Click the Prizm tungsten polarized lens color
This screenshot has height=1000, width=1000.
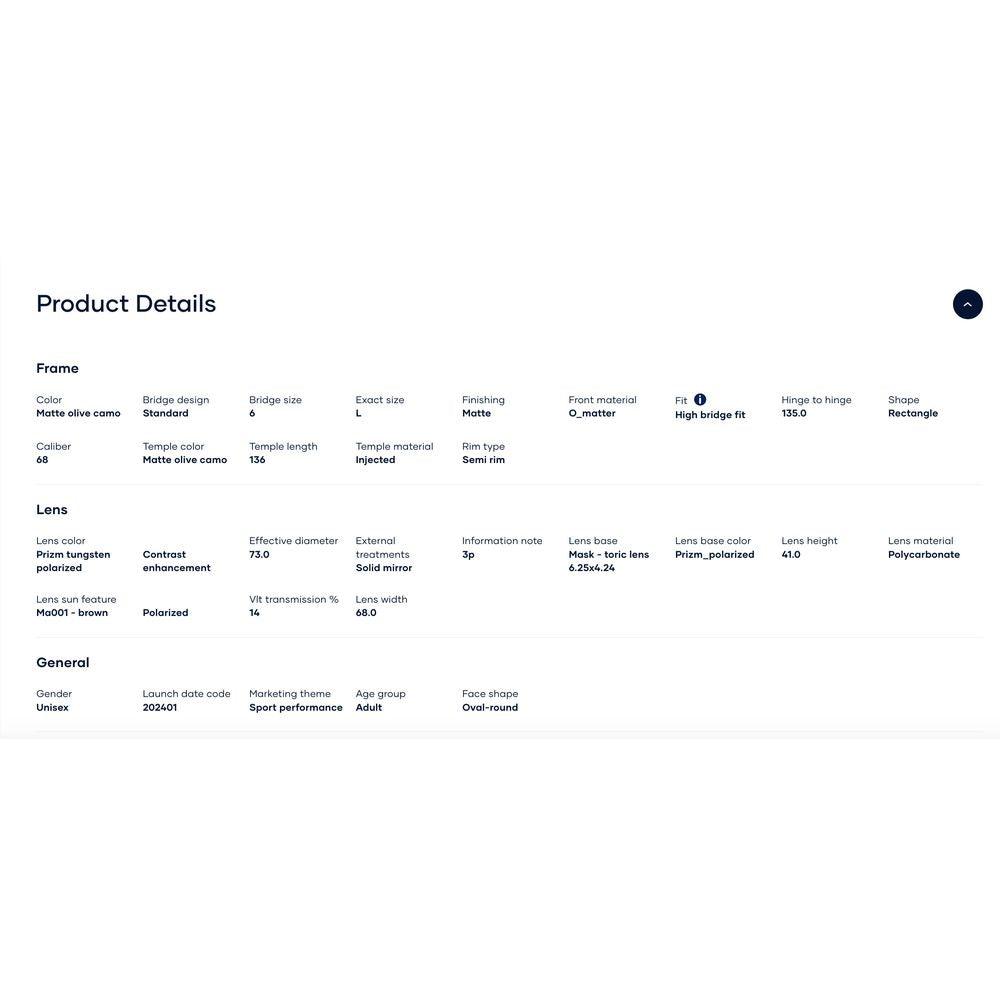point(73,561)
